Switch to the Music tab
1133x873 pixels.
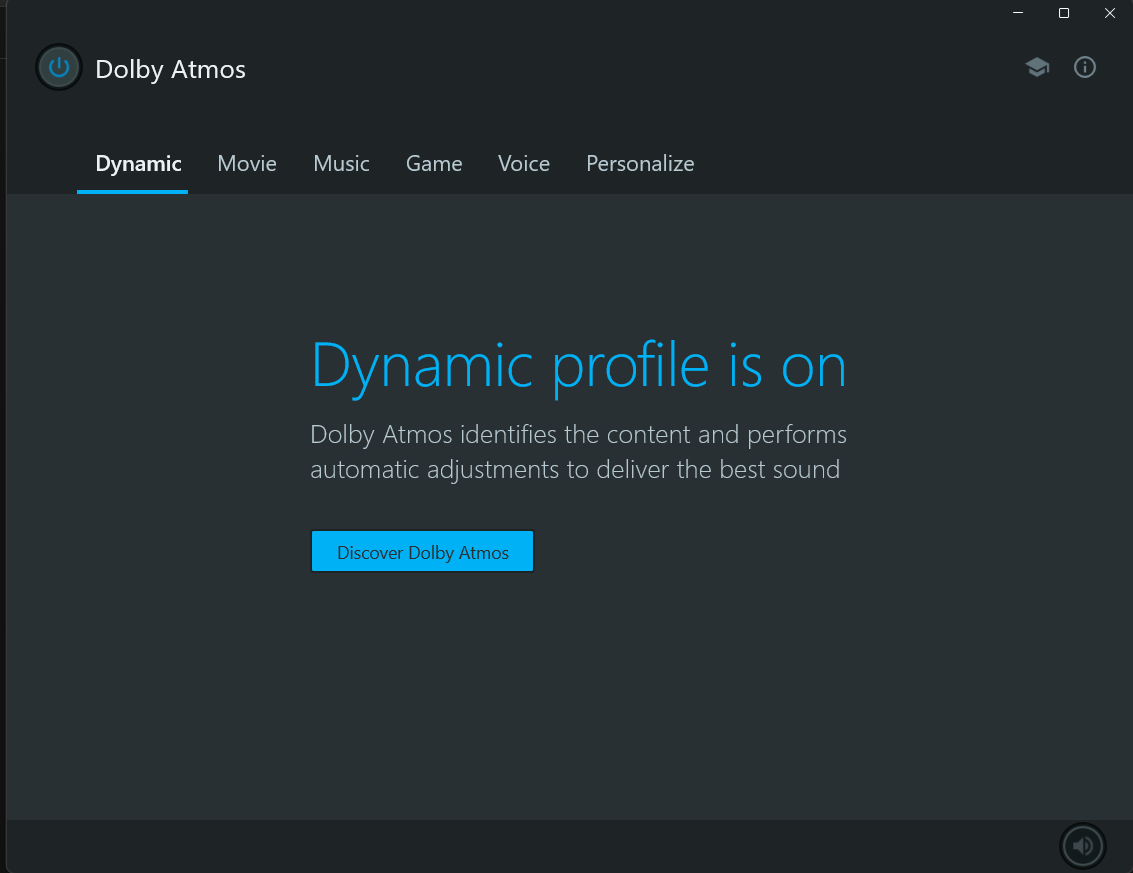[341, 164]
